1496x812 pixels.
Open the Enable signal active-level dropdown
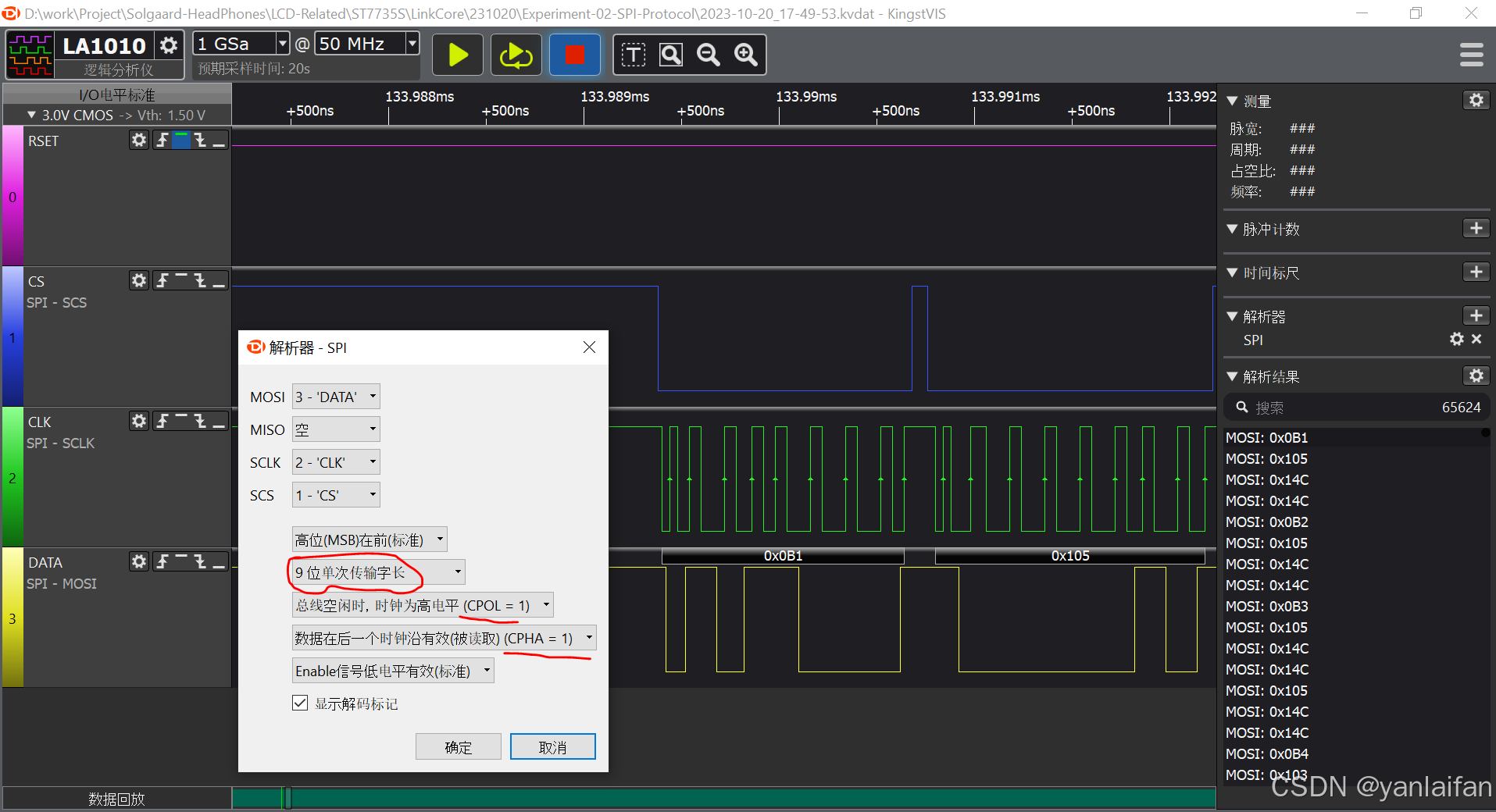click(393, 671)
